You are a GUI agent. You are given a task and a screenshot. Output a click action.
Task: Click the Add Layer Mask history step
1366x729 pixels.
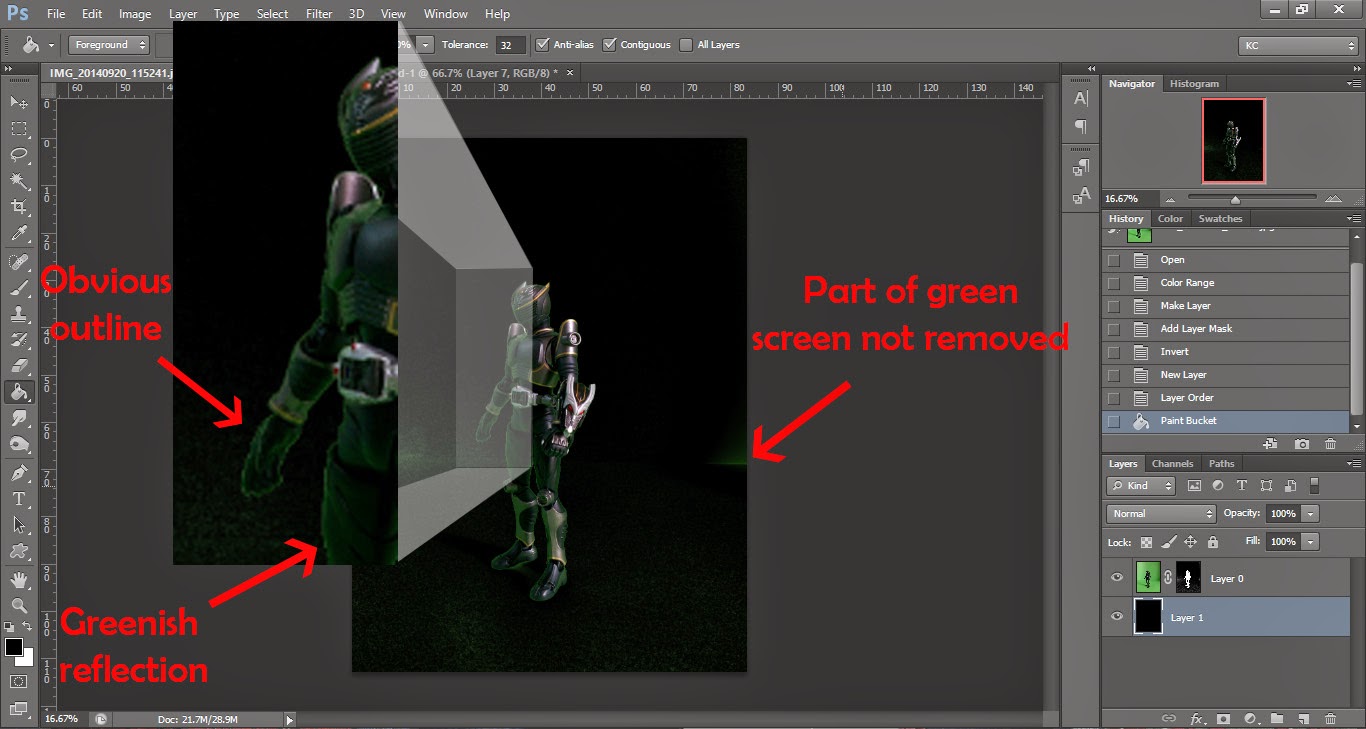click(x=1185, y=328)
